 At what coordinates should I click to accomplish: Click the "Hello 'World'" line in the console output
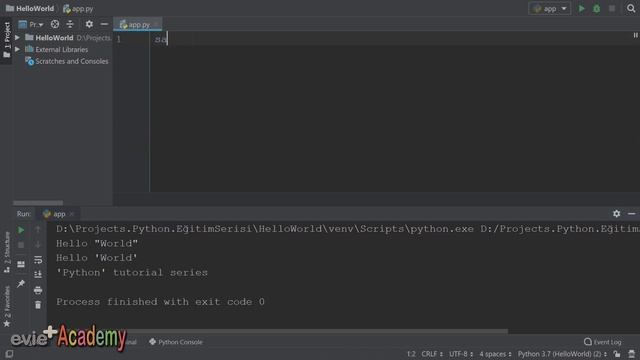[x=97, y=258]
